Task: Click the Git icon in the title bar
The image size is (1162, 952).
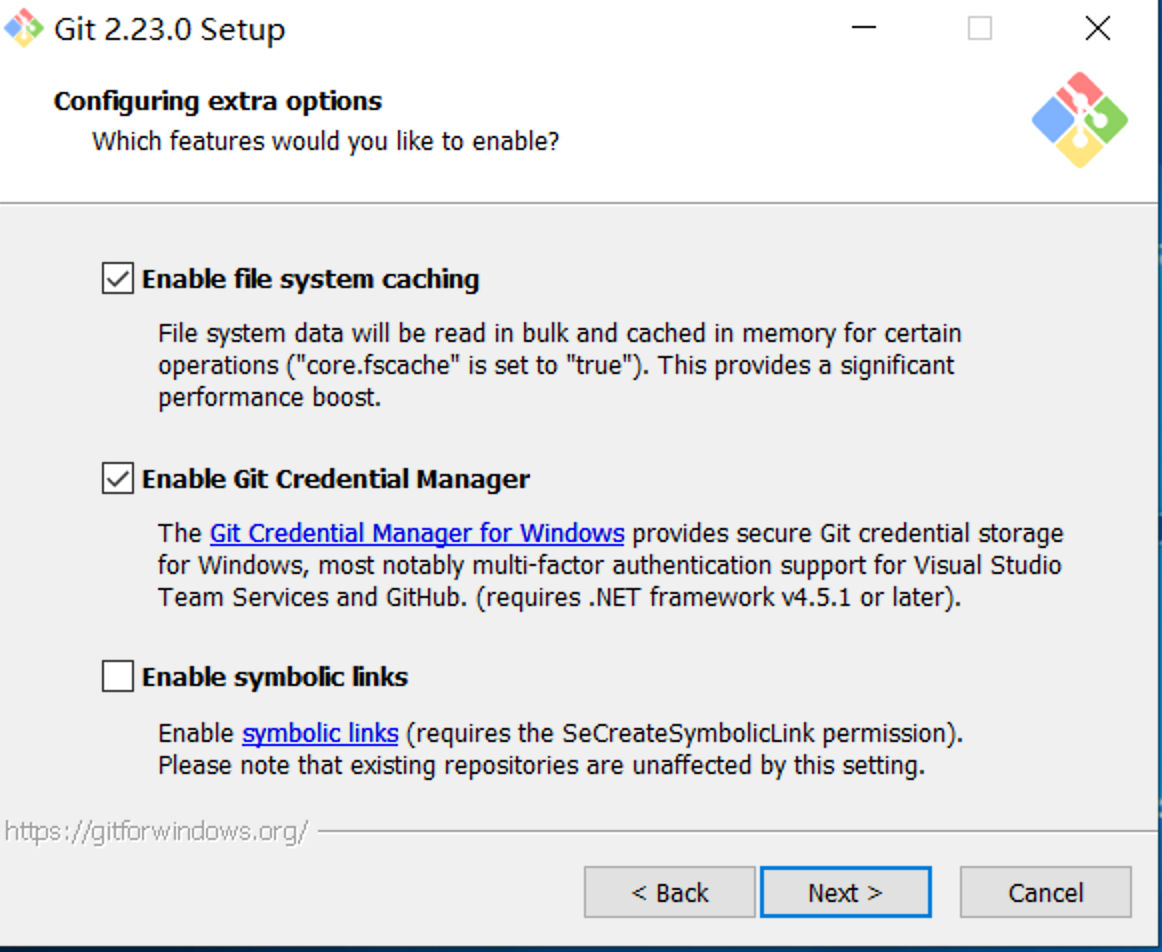Action: coord(24,28)
